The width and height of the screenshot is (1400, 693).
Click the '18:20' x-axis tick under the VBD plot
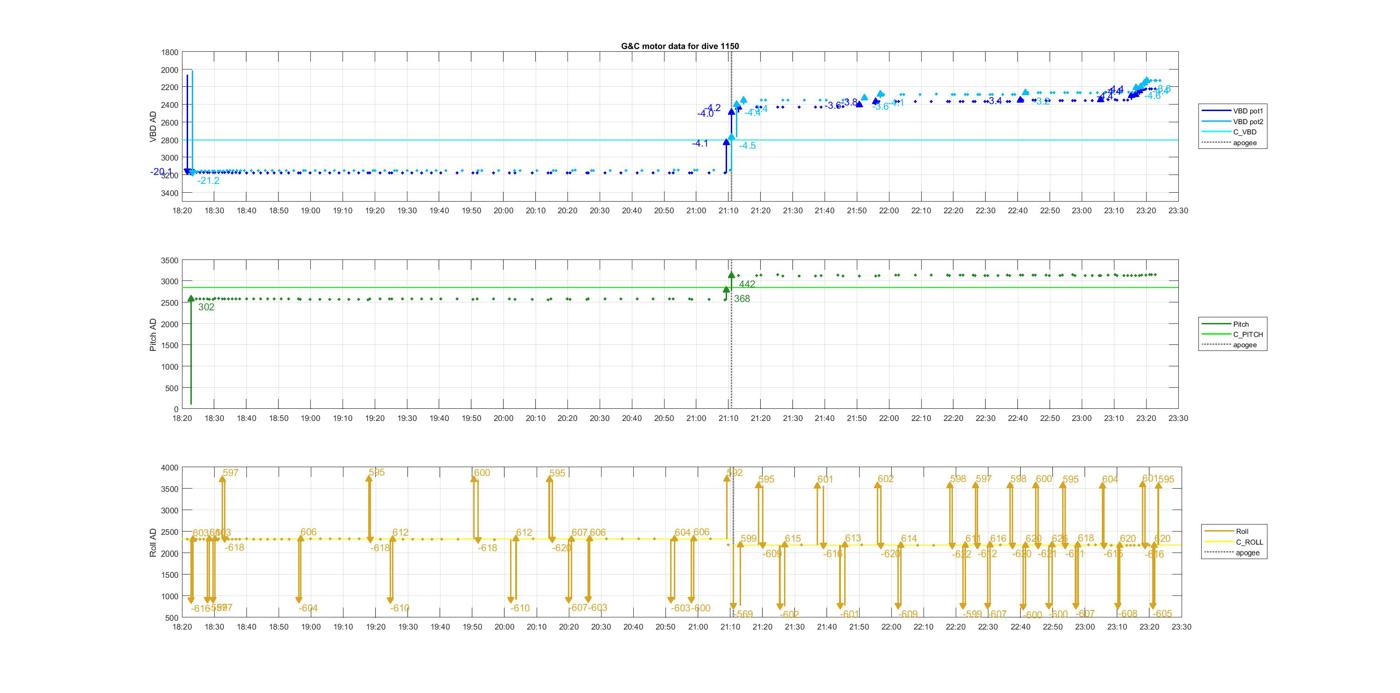pos(182,211)
